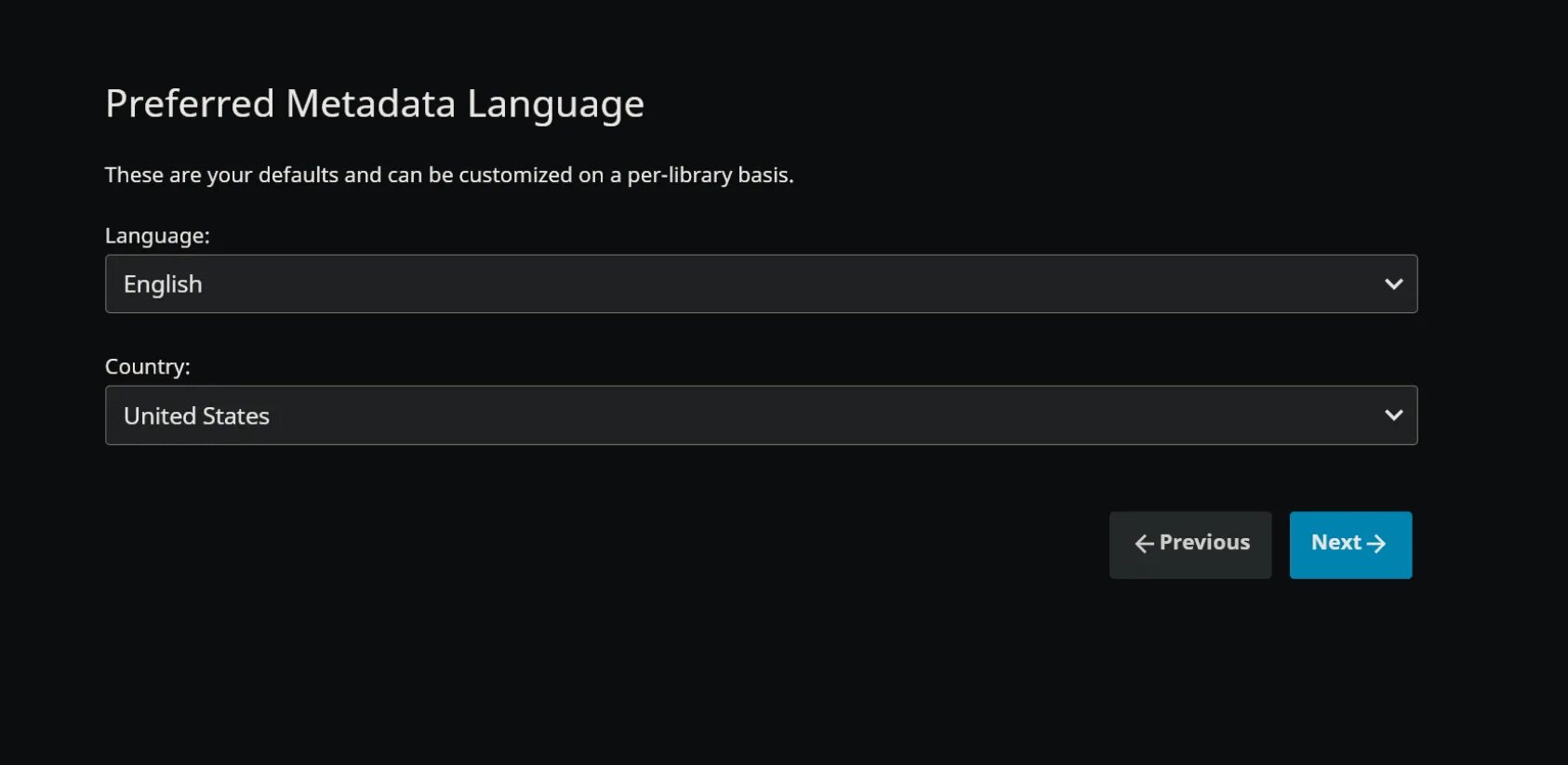
Task: Go to the Next setup step
Action: click(1350, 545)
